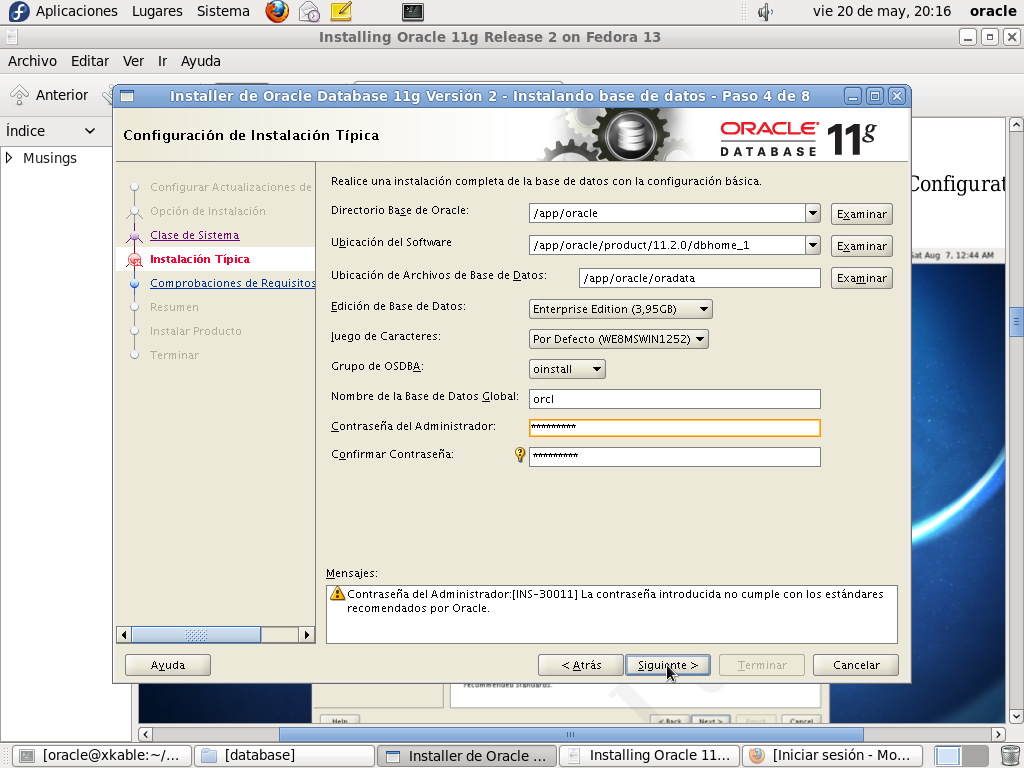The height and width of the screenshot is (768, 1024).
Task: Switch to Installer de Oracle taskbar item
Action: coord(466,756)
